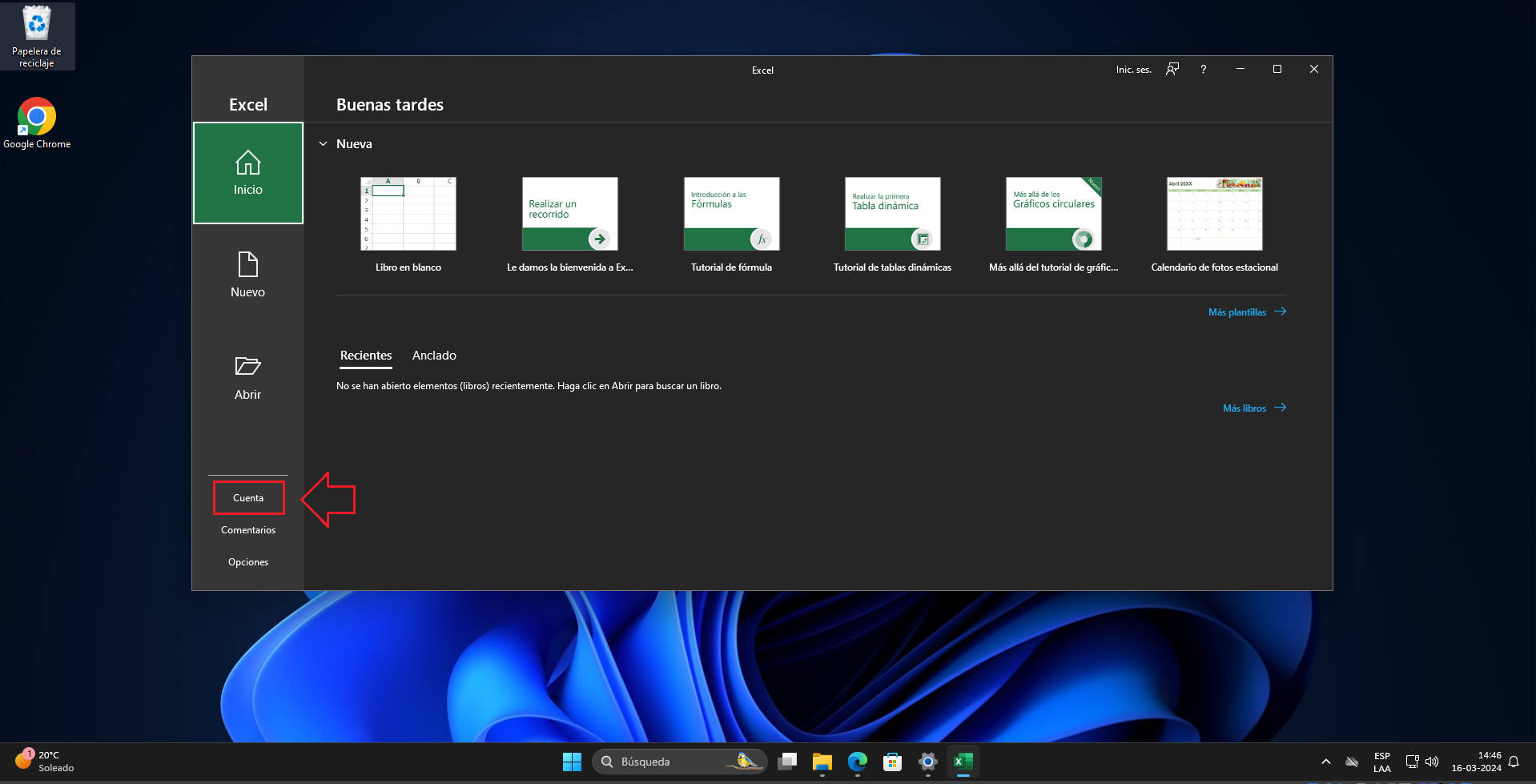Open the Inicio home section

pos(248,173)
